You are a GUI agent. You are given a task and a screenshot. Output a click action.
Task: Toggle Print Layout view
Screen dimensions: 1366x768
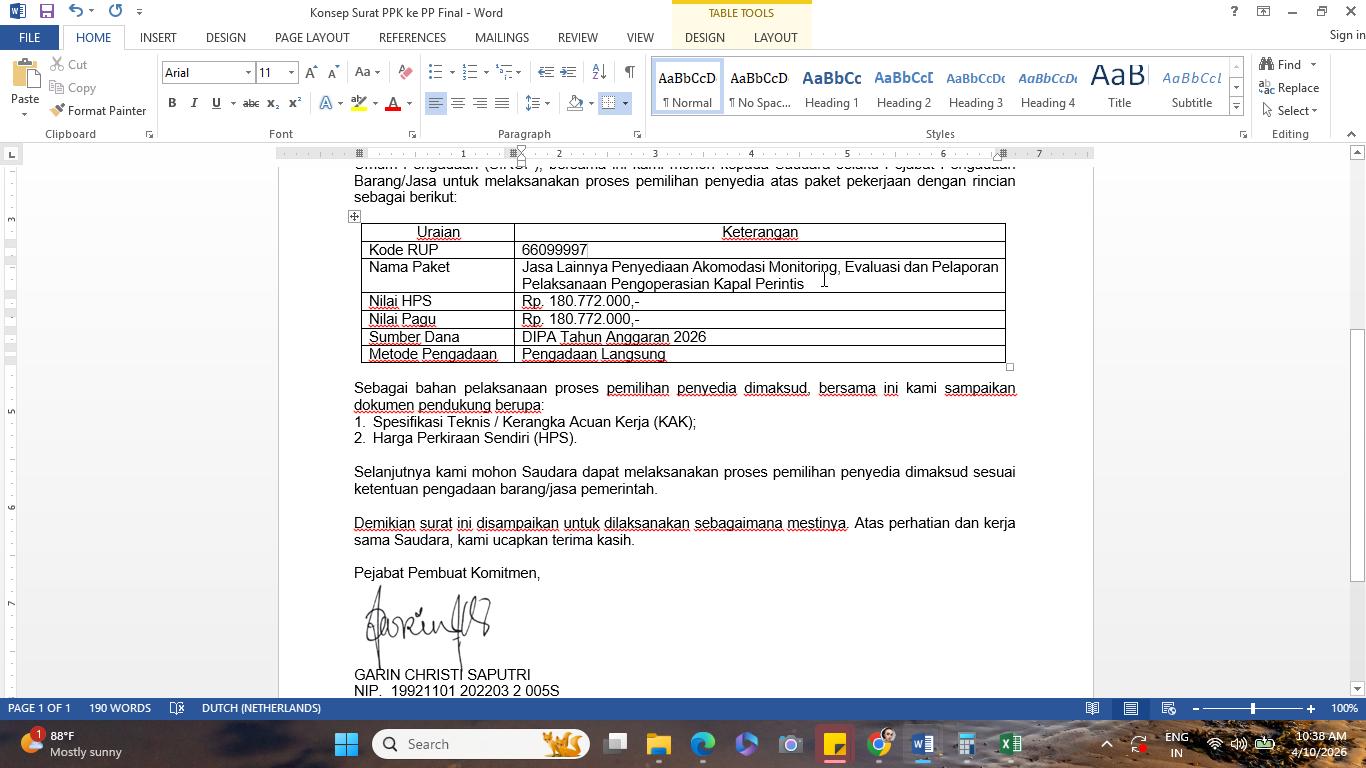coord(1131,709)
